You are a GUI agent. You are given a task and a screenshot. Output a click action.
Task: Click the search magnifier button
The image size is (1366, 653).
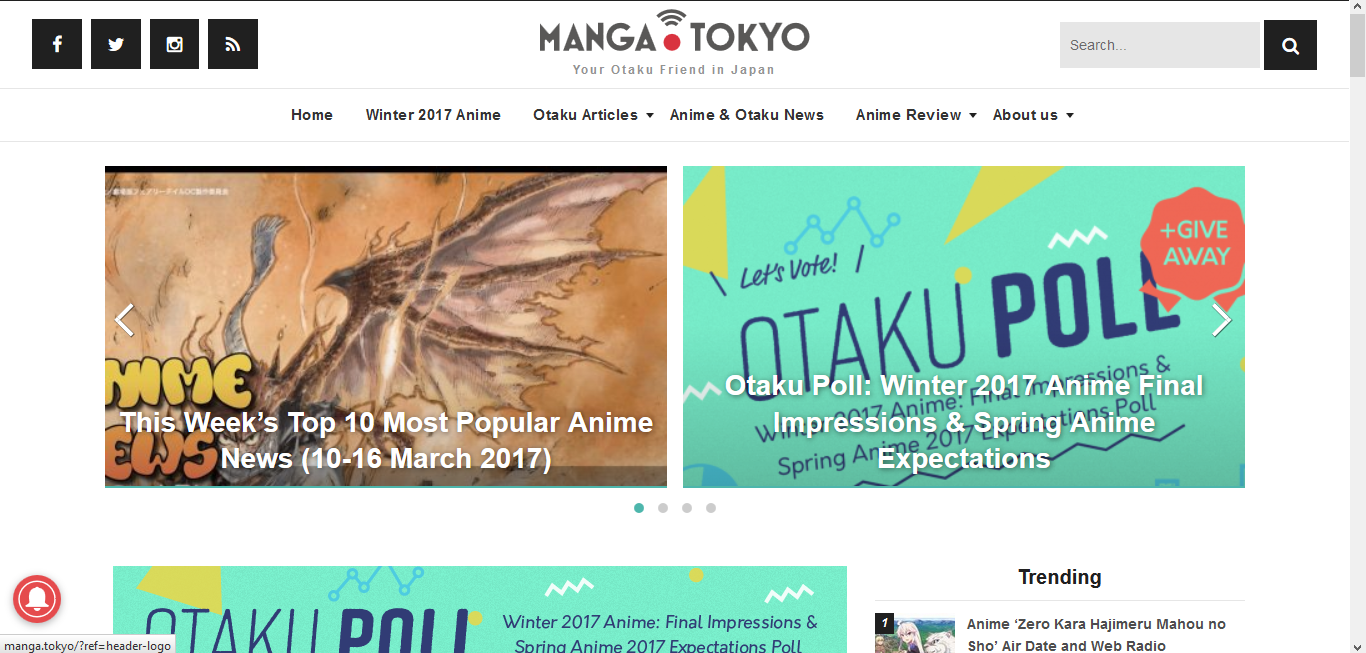(1290, 45)
